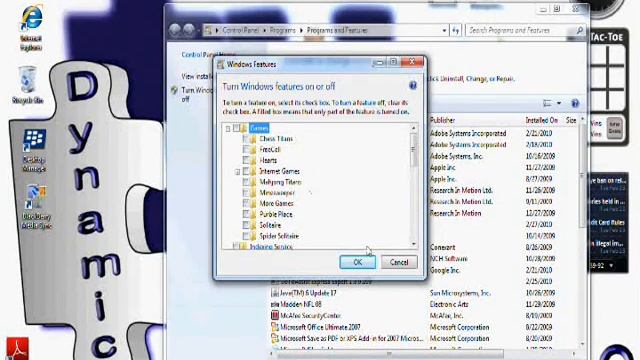Toggle the Games checkbox
This screenshot has height=360, width=640.
[x=236, y=128]
